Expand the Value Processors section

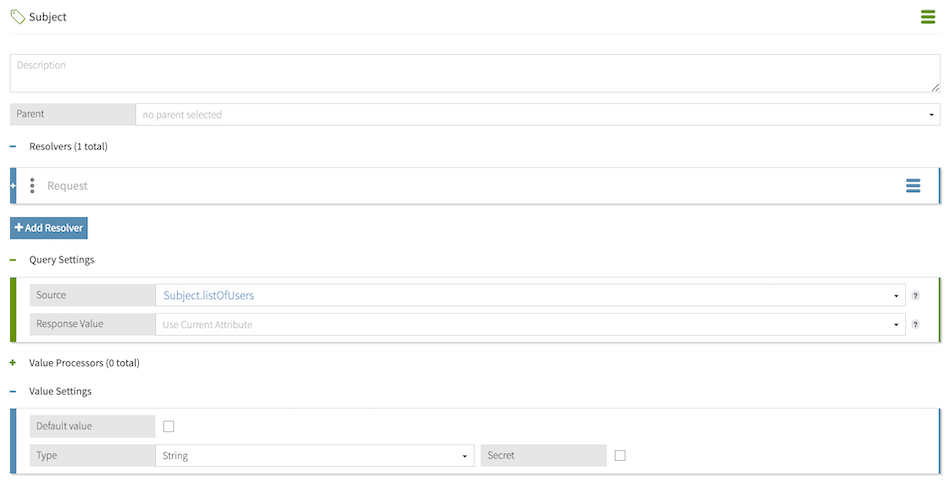click(x=13, y=363)
